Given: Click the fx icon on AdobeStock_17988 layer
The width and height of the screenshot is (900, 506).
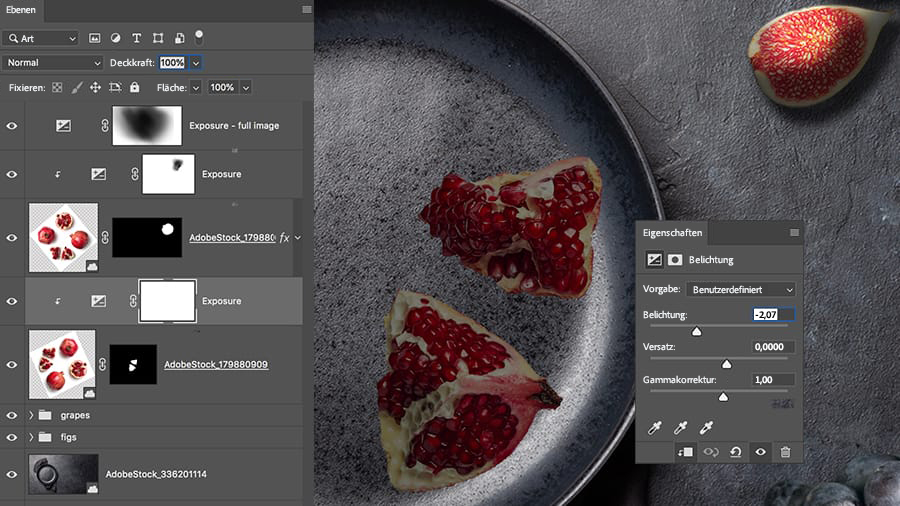Looking at the screenshot, I should pyautogui.click(x=284, y=238).
